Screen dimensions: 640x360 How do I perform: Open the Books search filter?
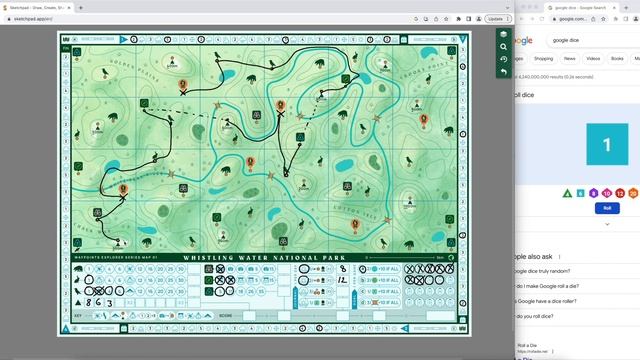tap(617, 59)
